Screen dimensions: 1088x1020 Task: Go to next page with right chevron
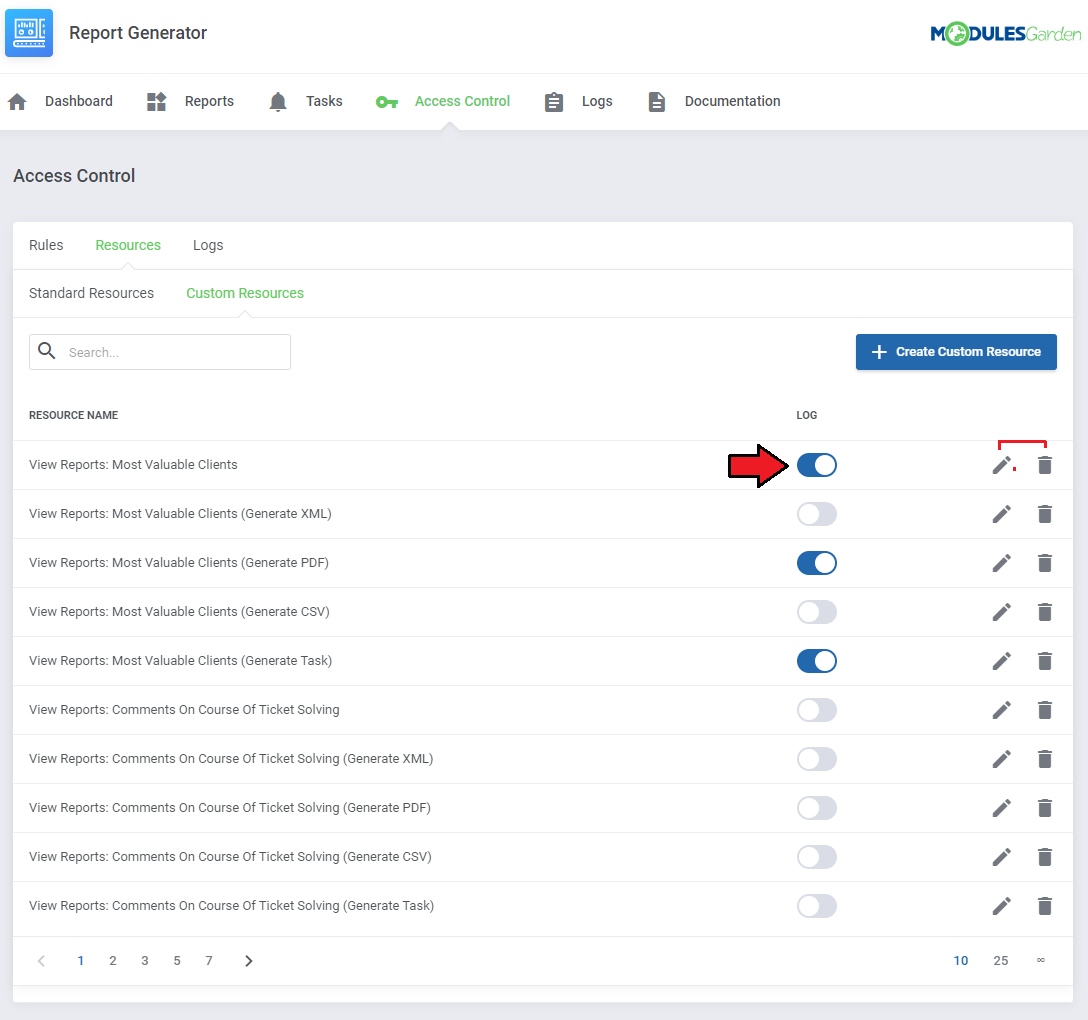coord(248,961)
